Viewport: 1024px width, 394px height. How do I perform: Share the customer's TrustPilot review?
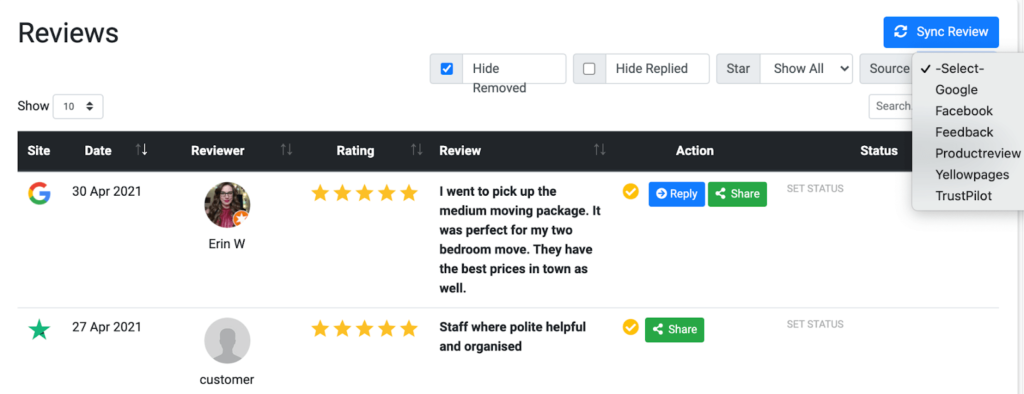point(675,329)
